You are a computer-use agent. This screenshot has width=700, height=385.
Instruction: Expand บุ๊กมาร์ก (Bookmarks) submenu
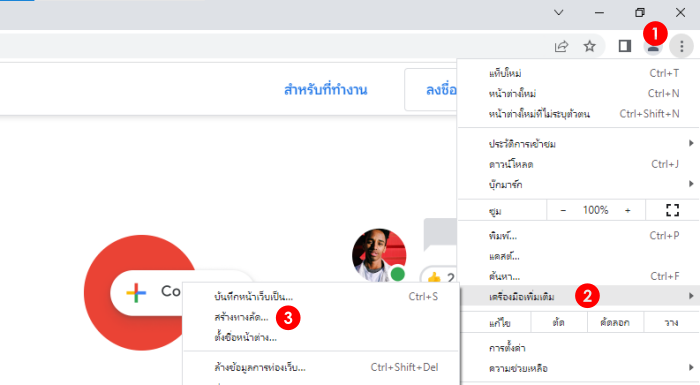click(579, 184)
